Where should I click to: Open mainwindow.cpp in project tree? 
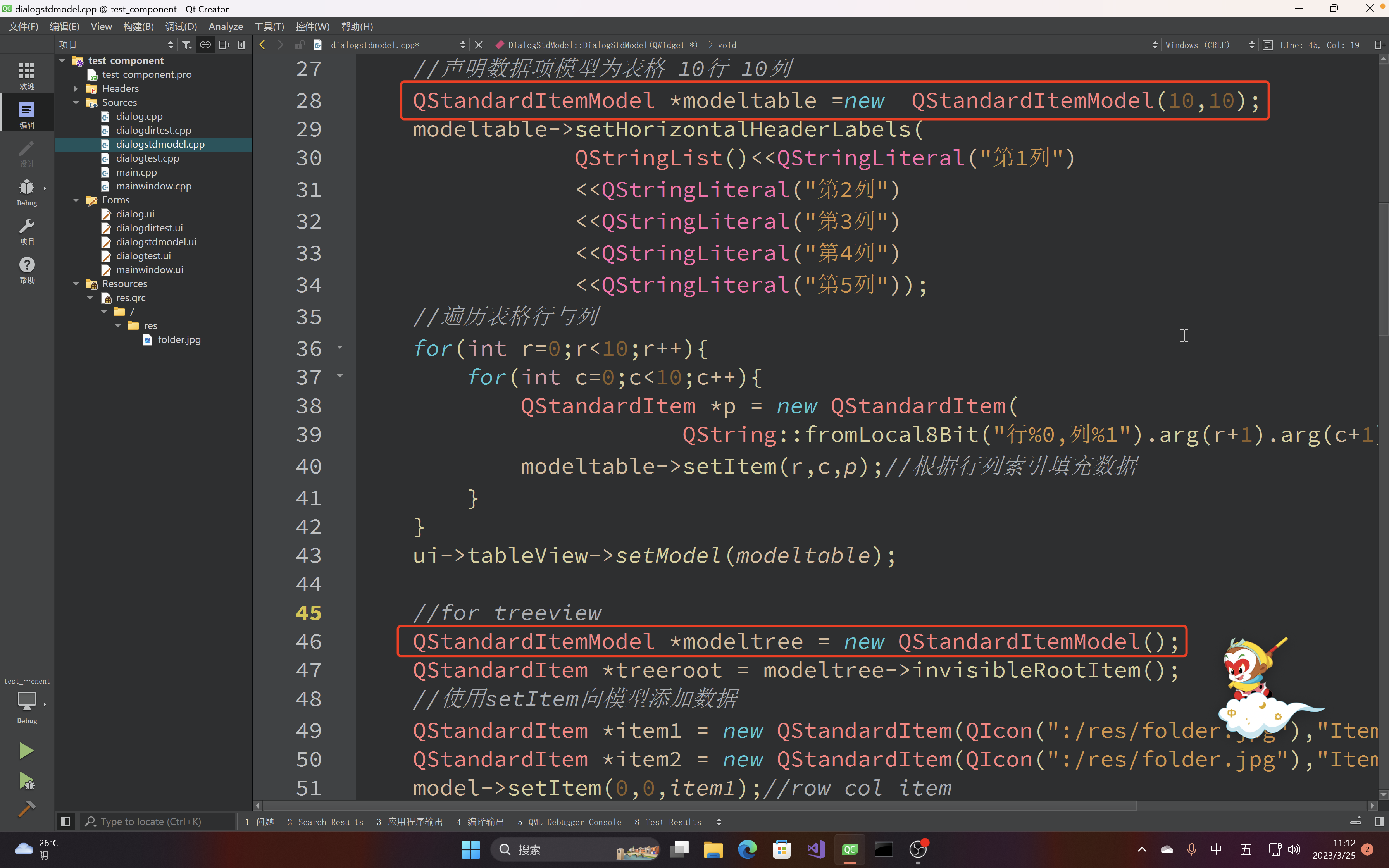pyautogui.click(x=153, y=186)
